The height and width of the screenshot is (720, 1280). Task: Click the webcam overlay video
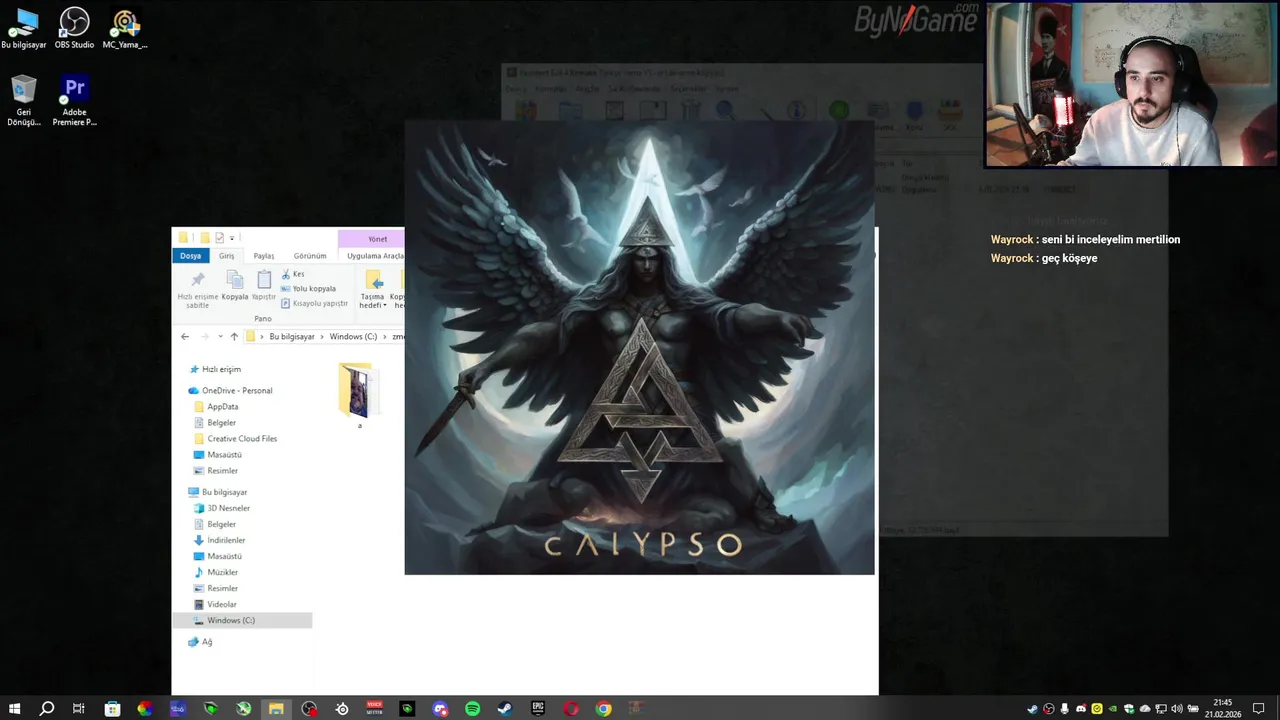(1131, 84)
